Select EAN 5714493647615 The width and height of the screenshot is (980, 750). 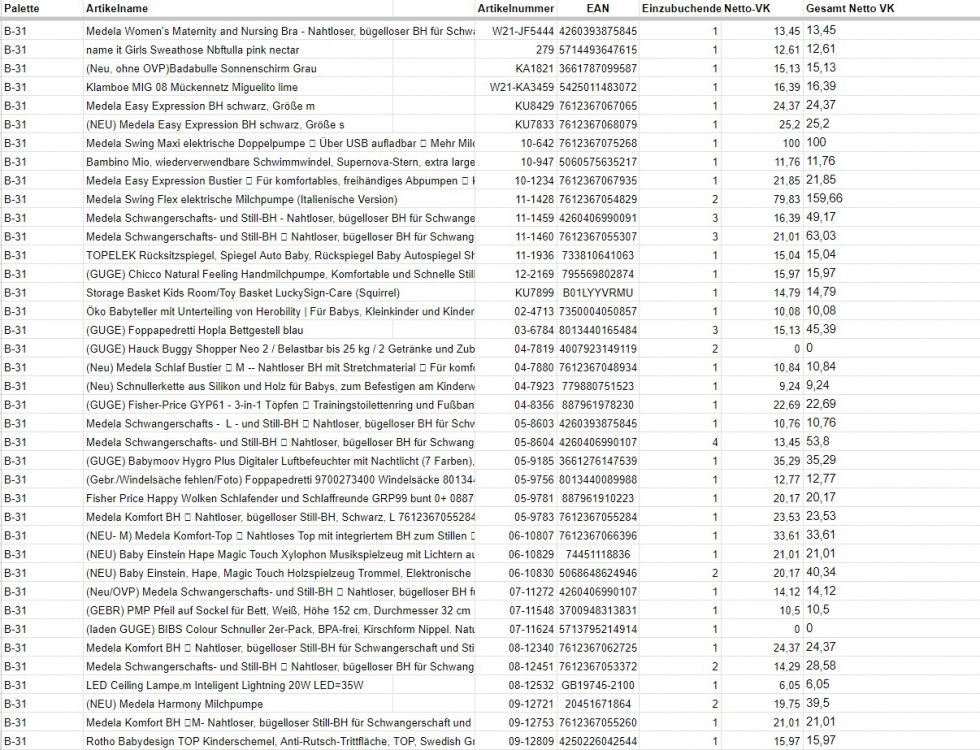click(x=598, y=50)
